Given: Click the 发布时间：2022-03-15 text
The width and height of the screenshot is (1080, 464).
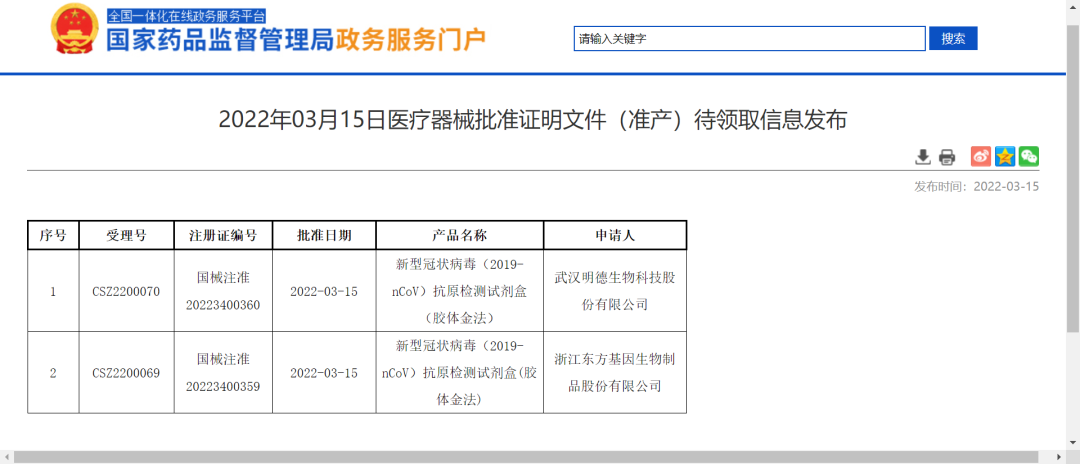Looking at the screenshot, I should [977, 187].
